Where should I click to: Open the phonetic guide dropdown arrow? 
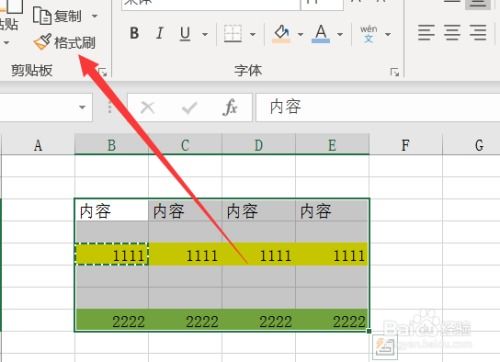[388, 34]
